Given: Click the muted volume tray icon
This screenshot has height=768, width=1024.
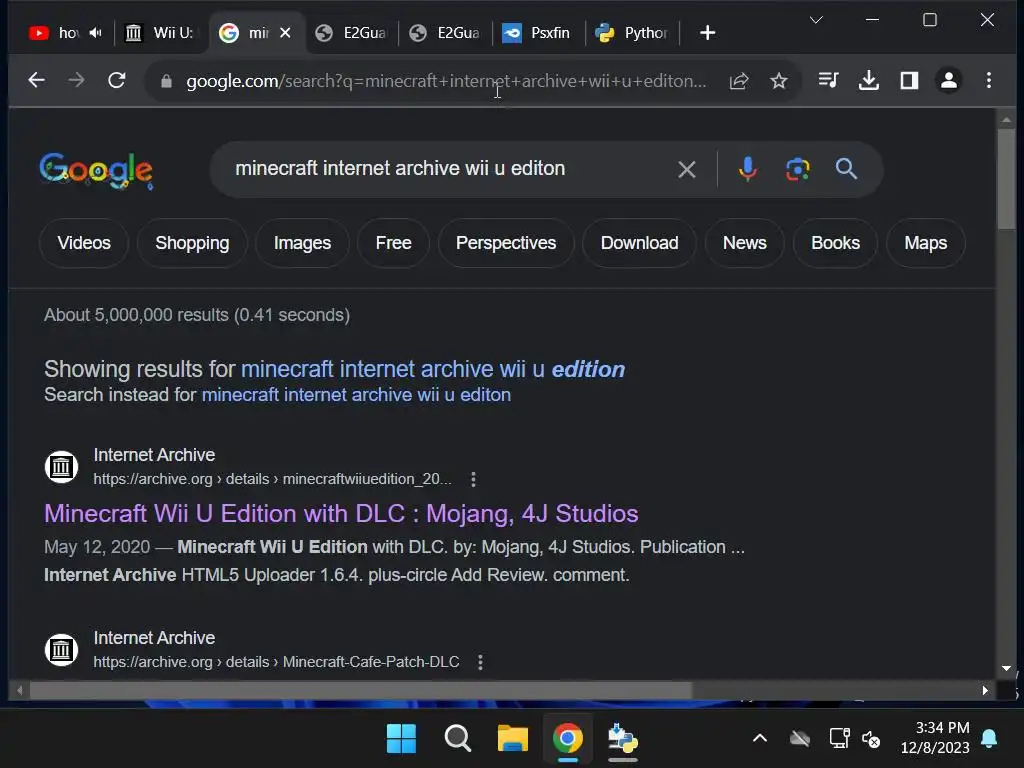Looking at the screenshot, I should pyautogui.click(x=871, y=739).
